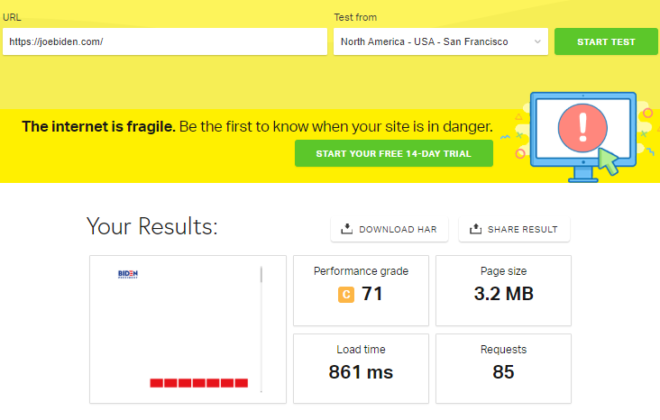Click the Requests 85 value
The image size is (660, 420).
coord(503,372)
